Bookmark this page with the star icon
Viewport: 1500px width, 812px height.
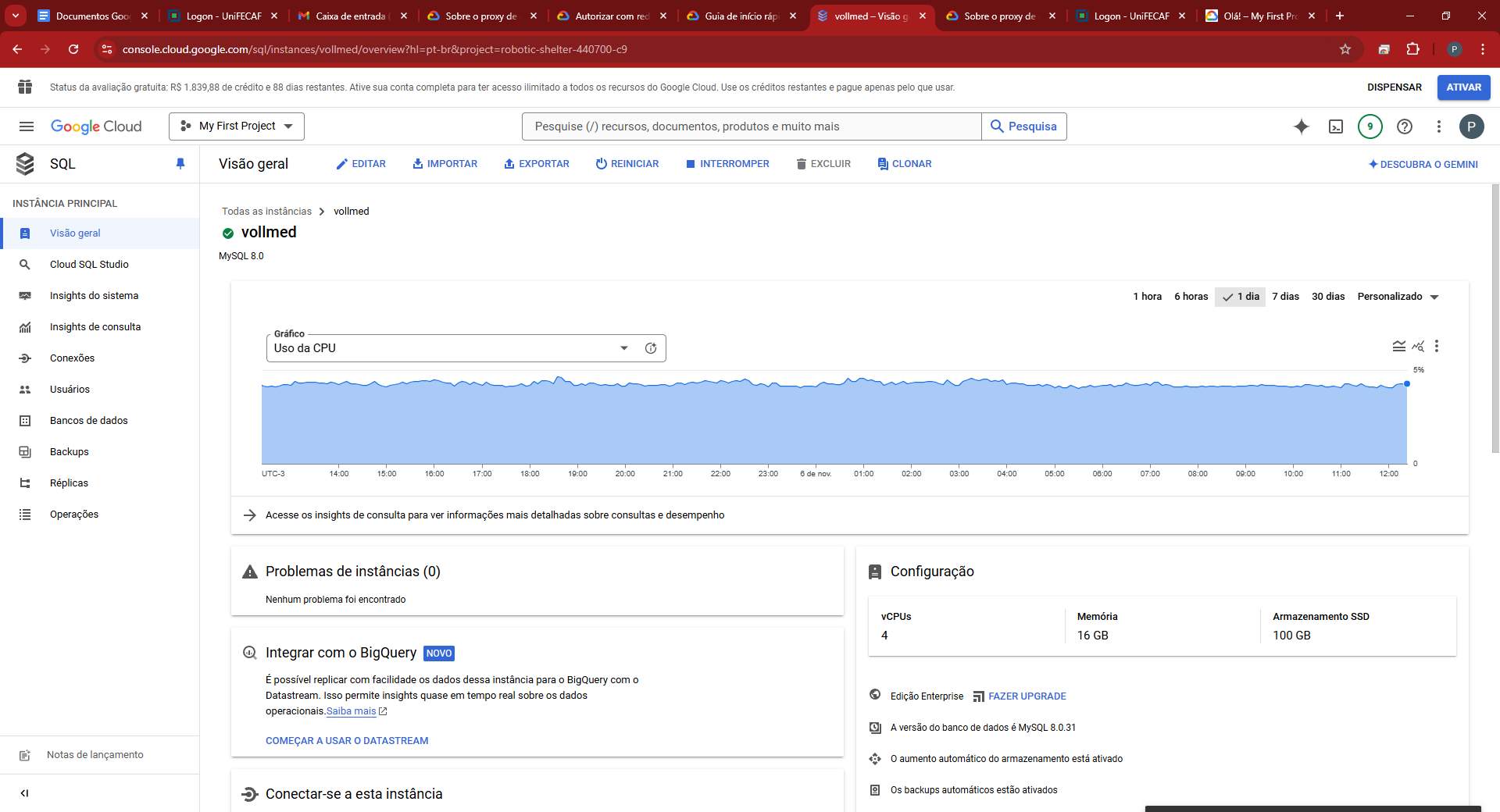pyautogui.click(x=1345, y=49)
